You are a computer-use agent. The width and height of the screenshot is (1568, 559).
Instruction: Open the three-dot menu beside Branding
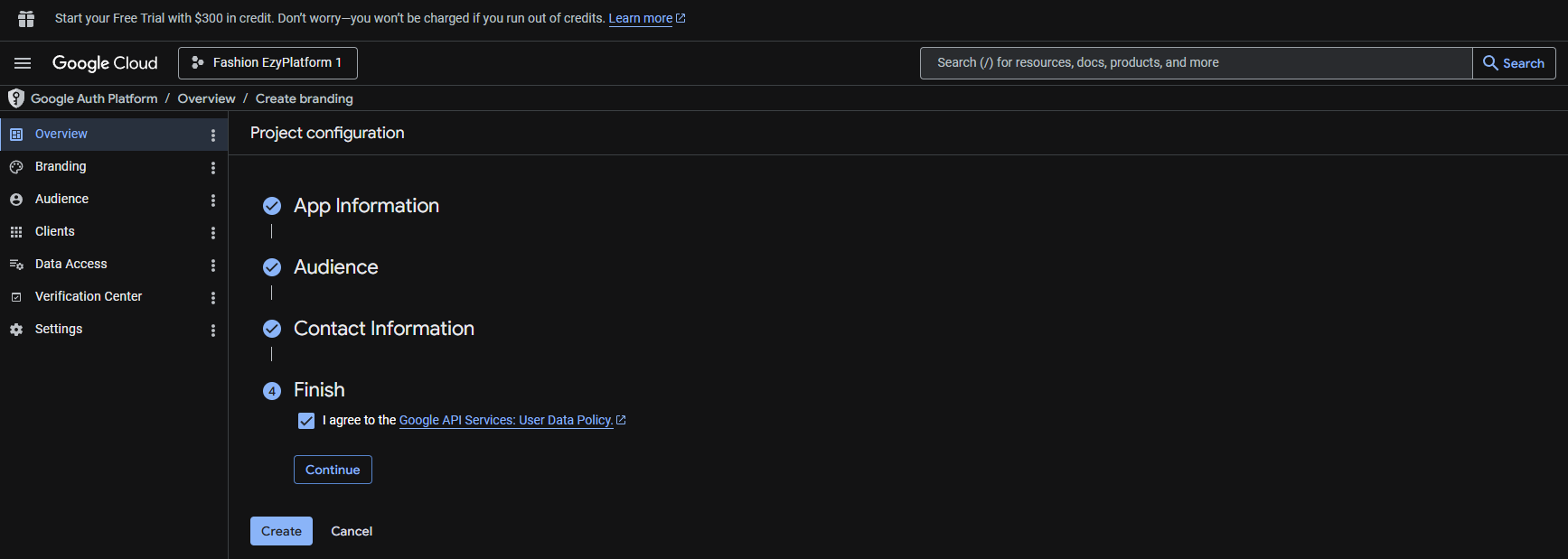[213, 168]
